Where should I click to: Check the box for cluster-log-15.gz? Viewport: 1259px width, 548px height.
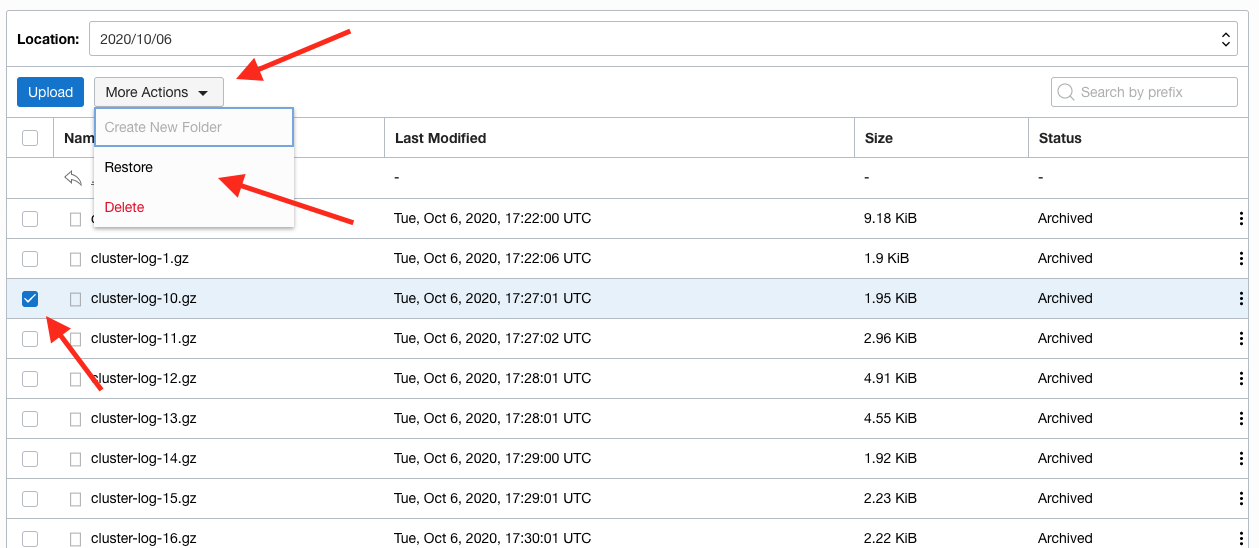(x=30, y=498)
